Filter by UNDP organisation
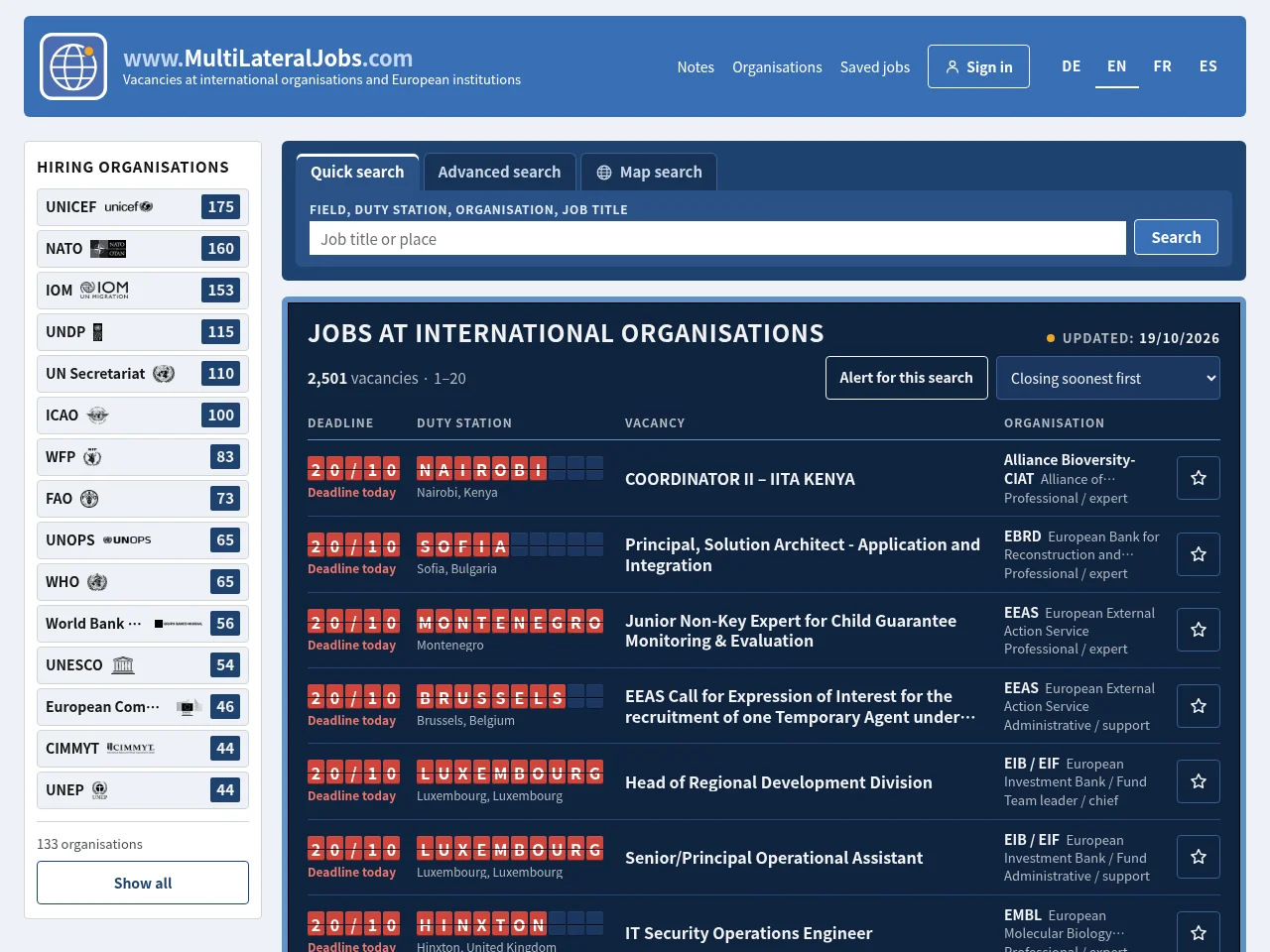This screenshot has width=1270, height=952. point(143,332)
